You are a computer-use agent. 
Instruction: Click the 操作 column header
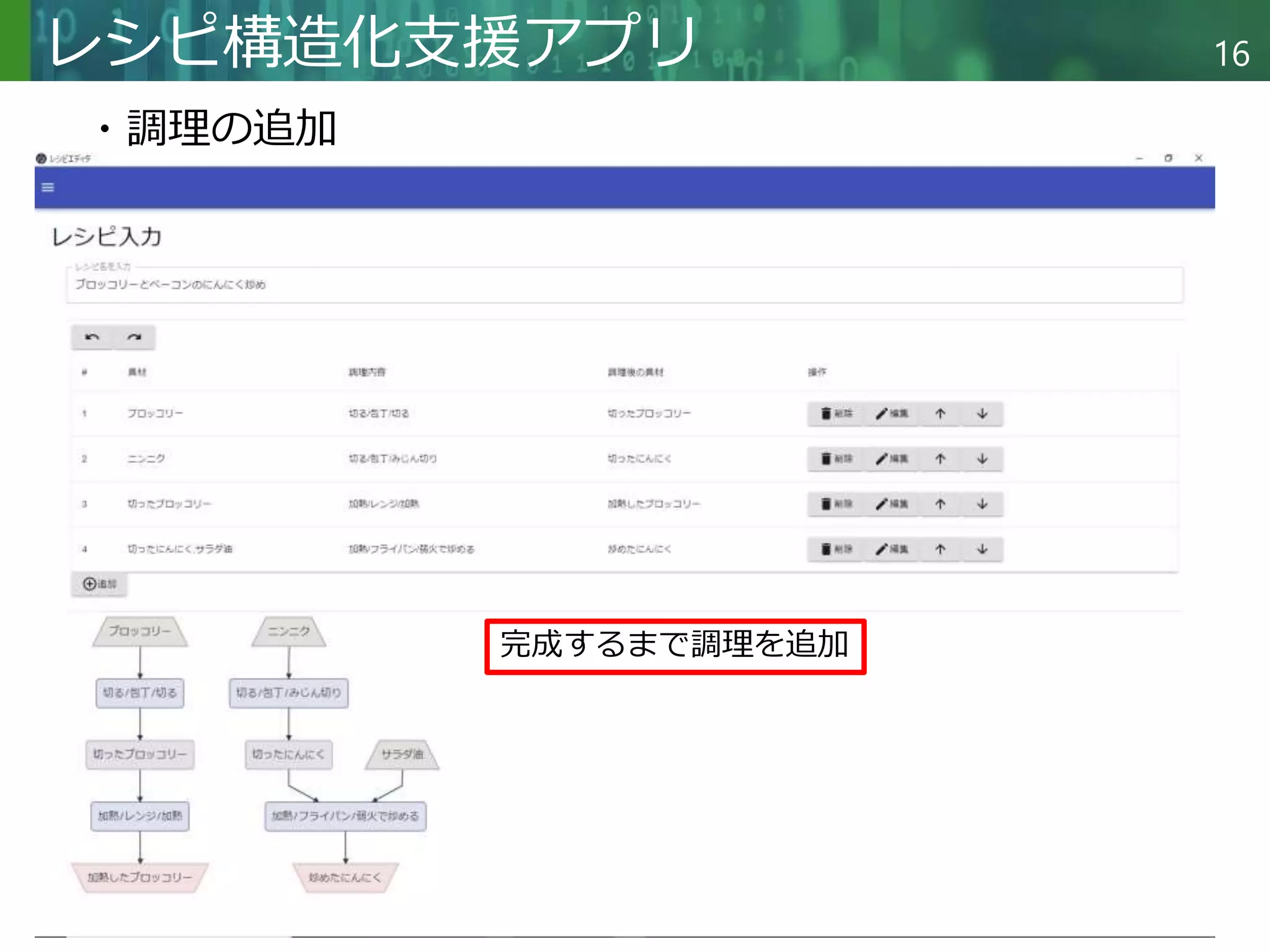click(817, 372)
